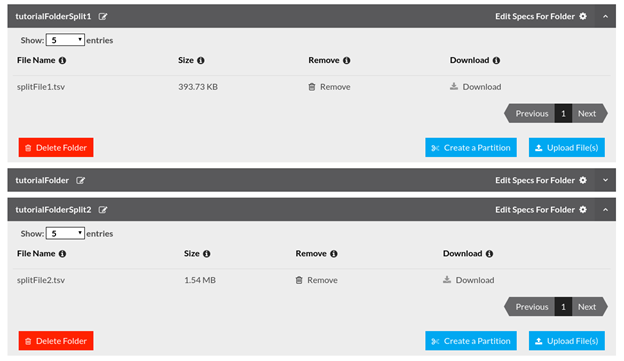Select page 1 in tutorialFolderSplit1 pagination
The width and height of the screenshot is (624, 361).
coord(564,113)
